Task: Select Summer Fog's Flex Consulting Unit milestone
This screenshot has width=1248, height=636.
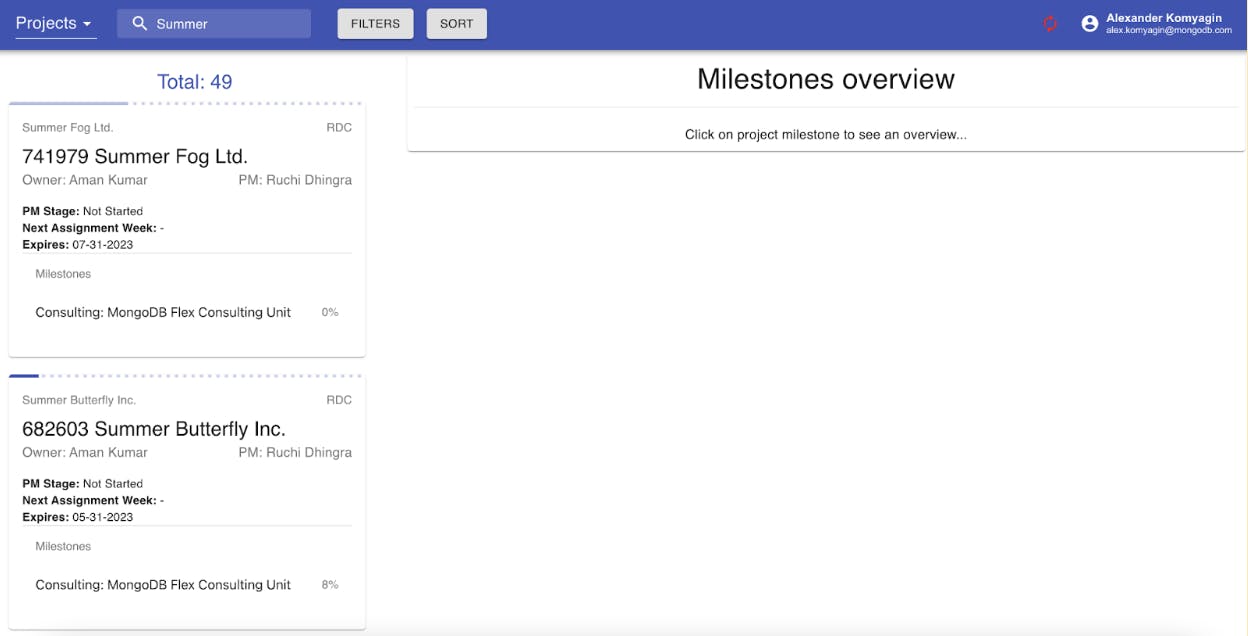Action: pos(163,312)
